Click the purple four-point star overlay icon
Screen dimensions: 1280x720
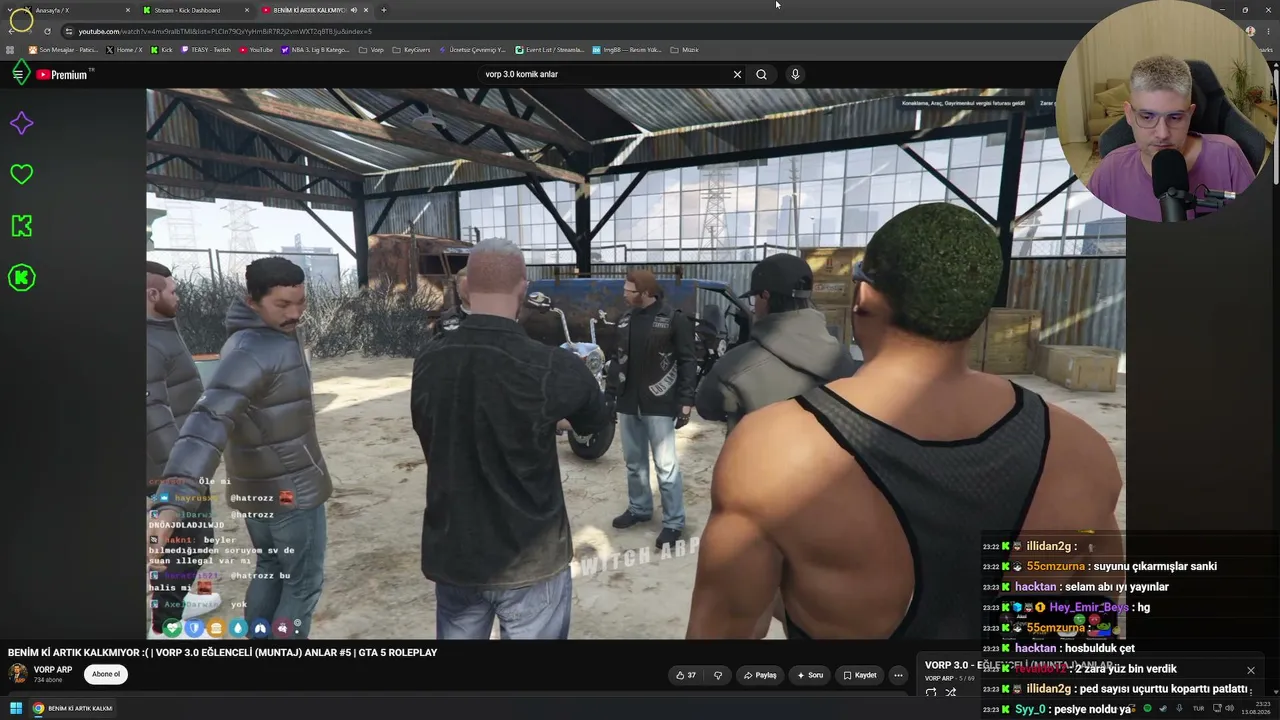pos(21,123)
